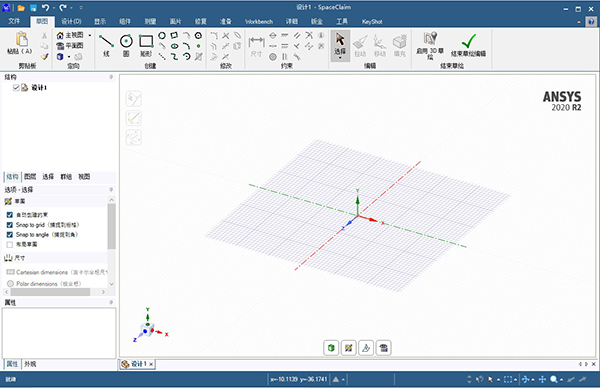The image size is (600, 388).
Task: Click the Undo arrow in title bar
Action: point(45,8)
